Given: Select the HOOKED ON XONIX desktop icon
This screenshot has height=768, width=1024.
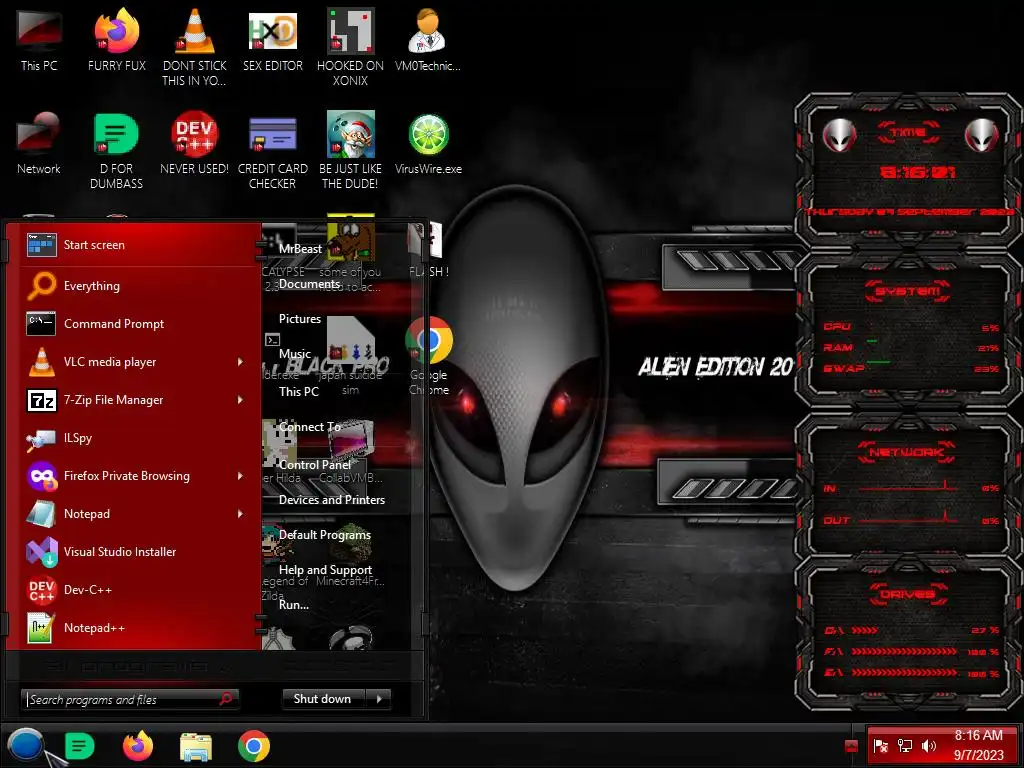Looking at the screenshot, I should point(351,47).
